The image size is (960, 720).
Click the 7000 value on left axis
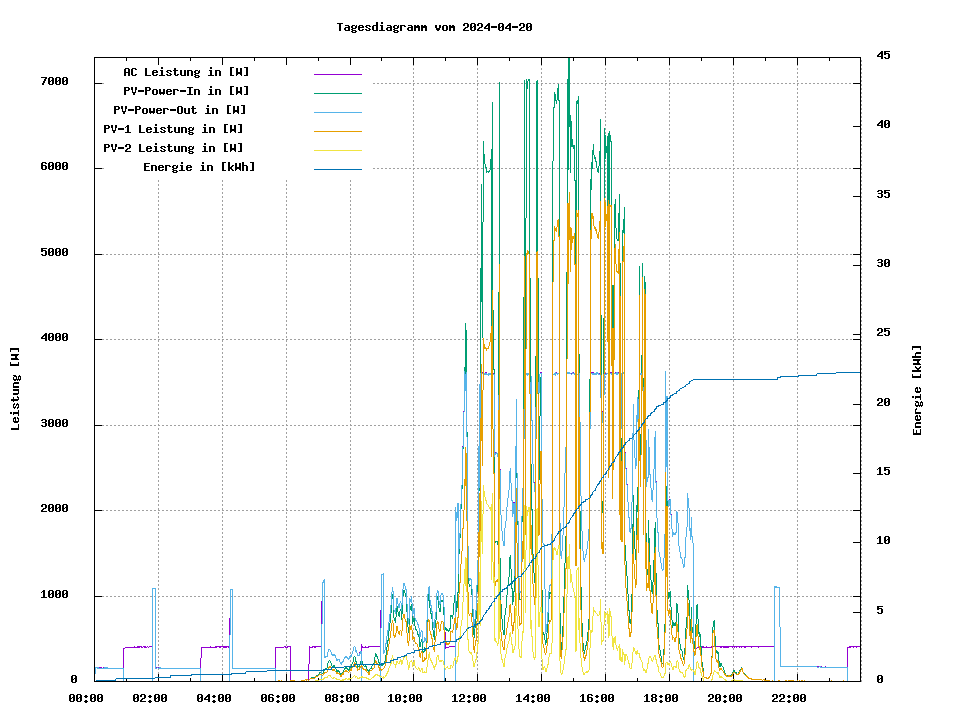click(x=54, y=82)
